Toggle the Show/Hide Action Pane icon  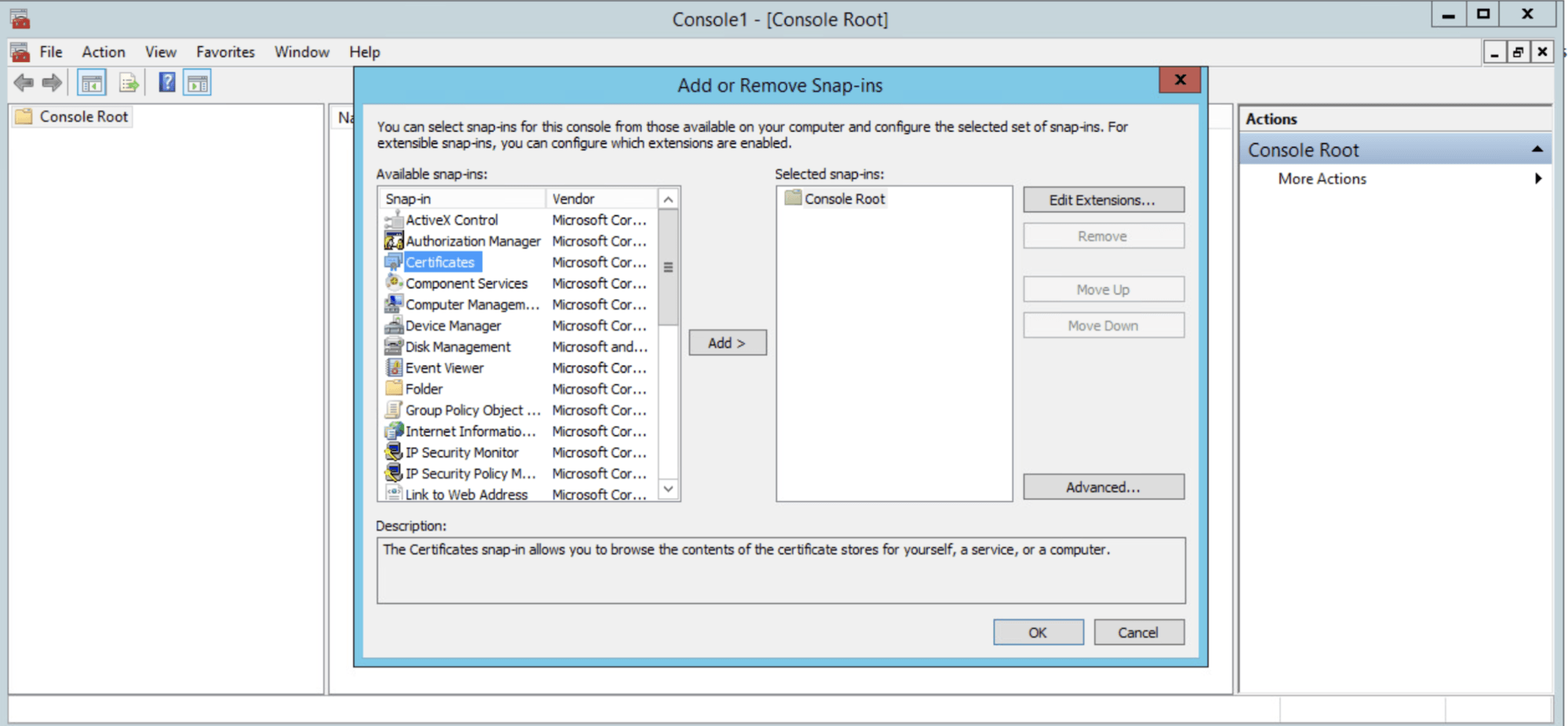click(x=197, y=82)
